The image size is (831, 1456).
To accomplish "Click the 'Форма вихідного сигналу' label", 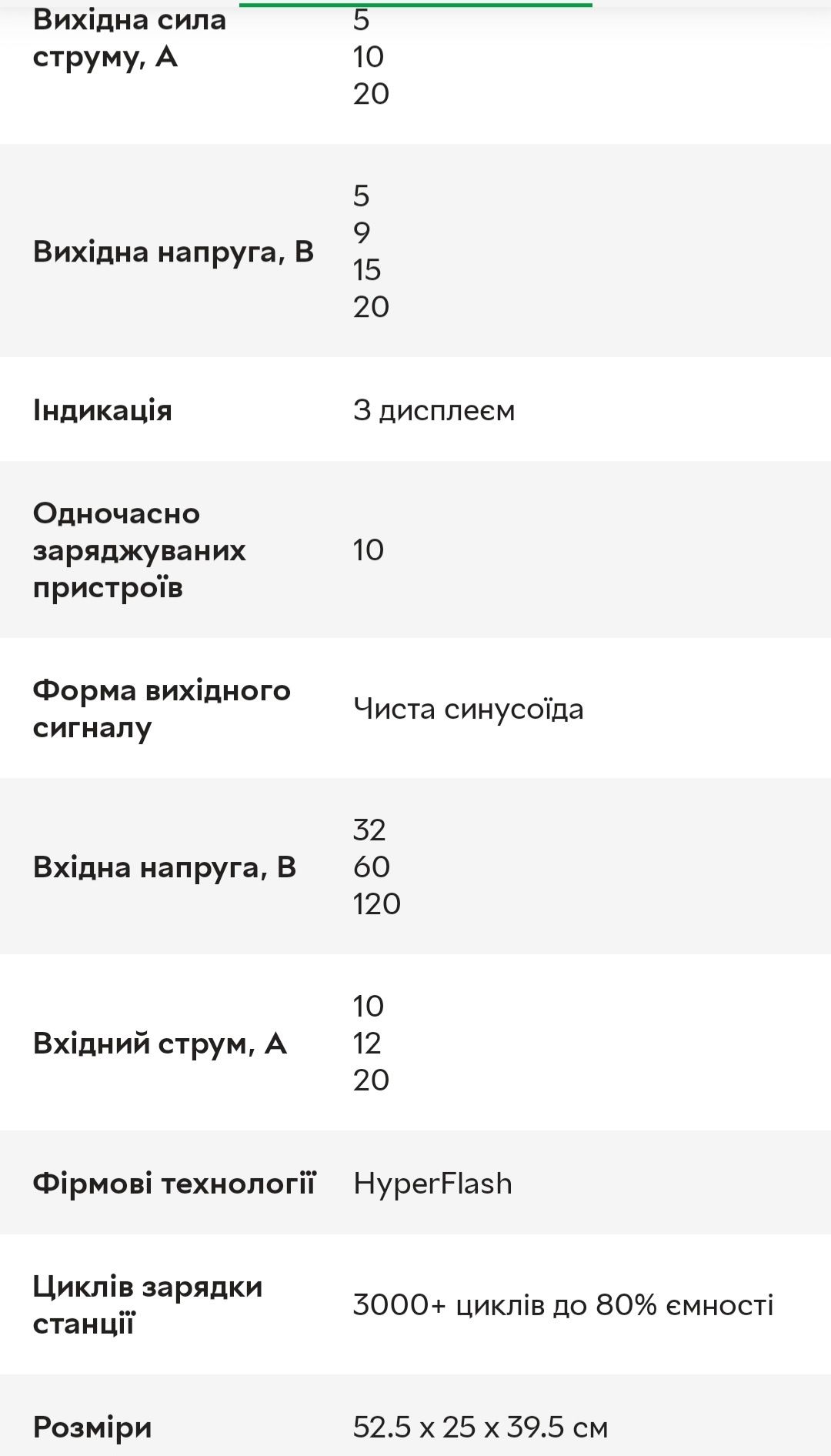I will tap(162, 709).
